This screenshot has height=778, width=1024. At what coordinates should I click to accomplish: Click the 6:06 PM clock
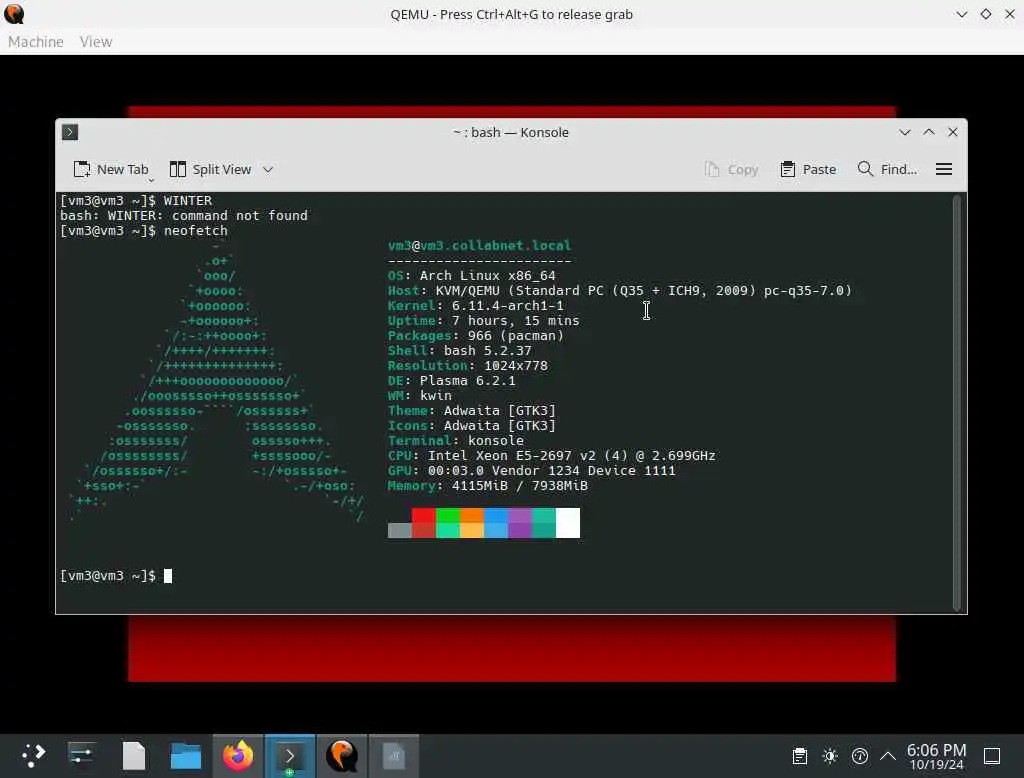(936, 749)
